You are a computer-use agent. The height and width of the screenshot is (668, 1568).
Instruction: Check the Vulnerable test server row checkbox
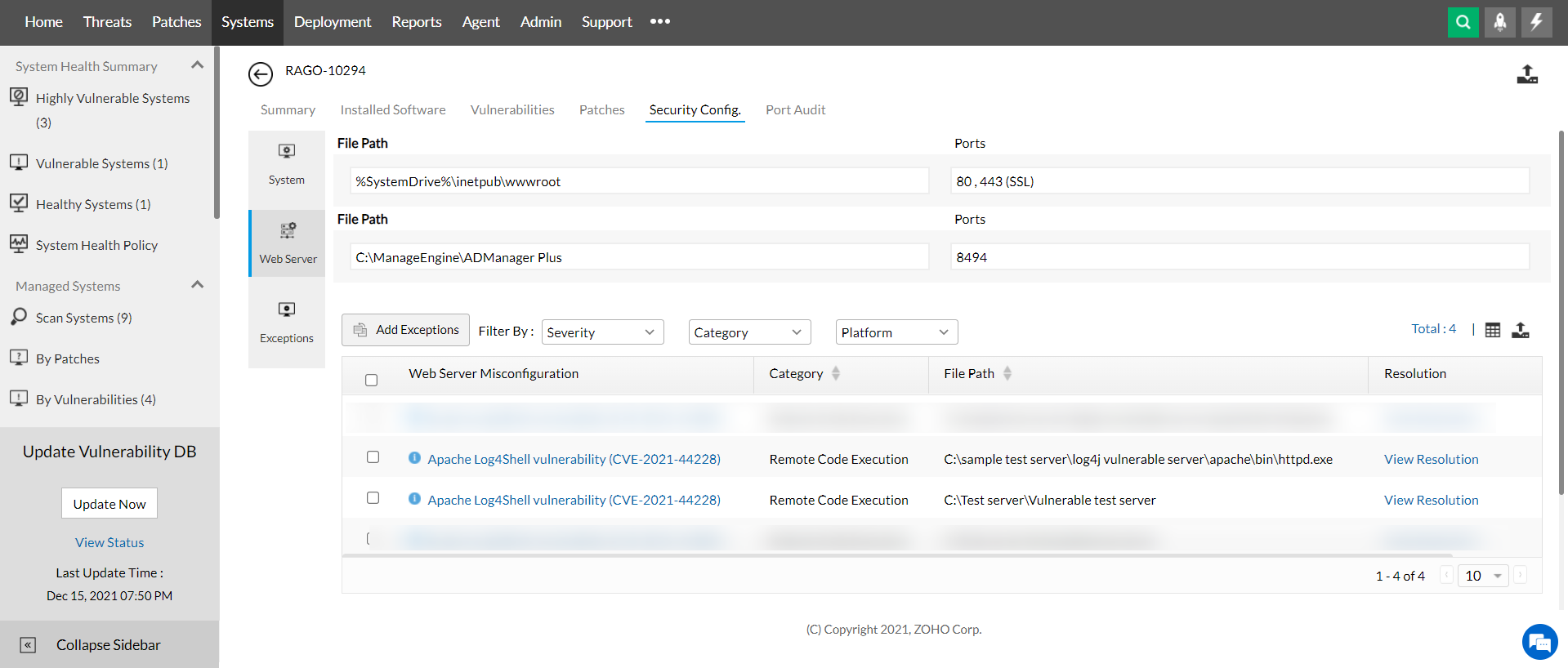373,498
